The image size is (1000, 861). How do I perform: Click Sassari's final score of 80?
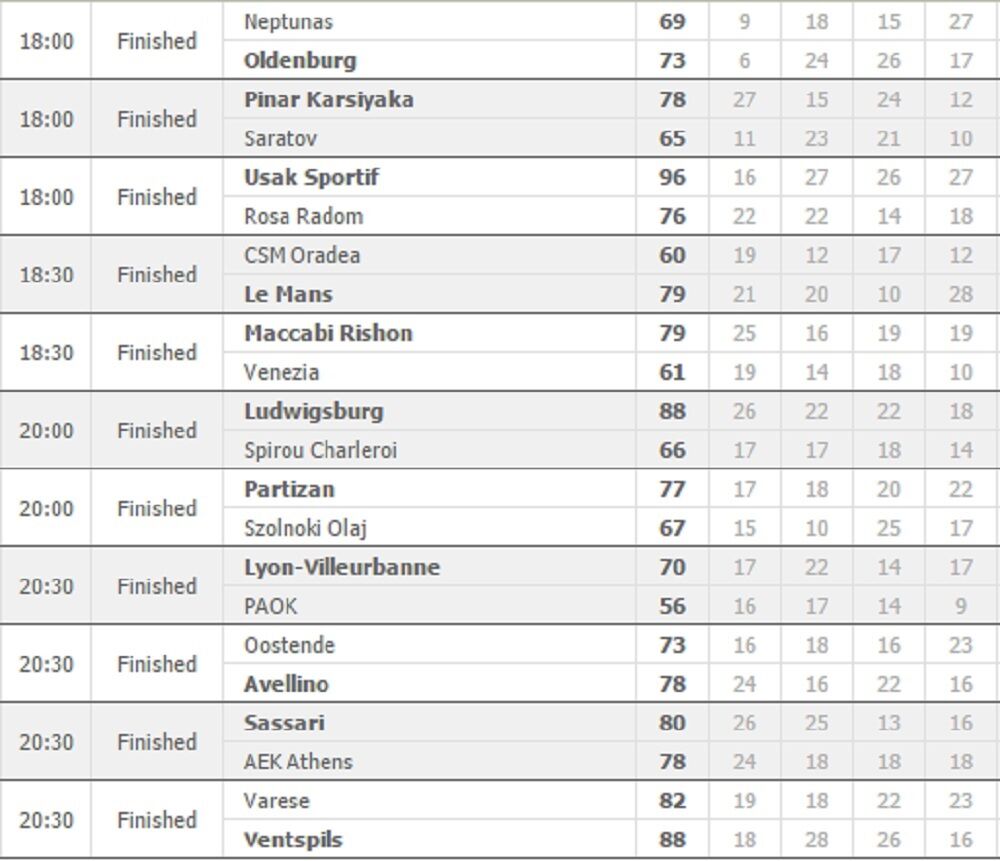[x=672, y=723]
